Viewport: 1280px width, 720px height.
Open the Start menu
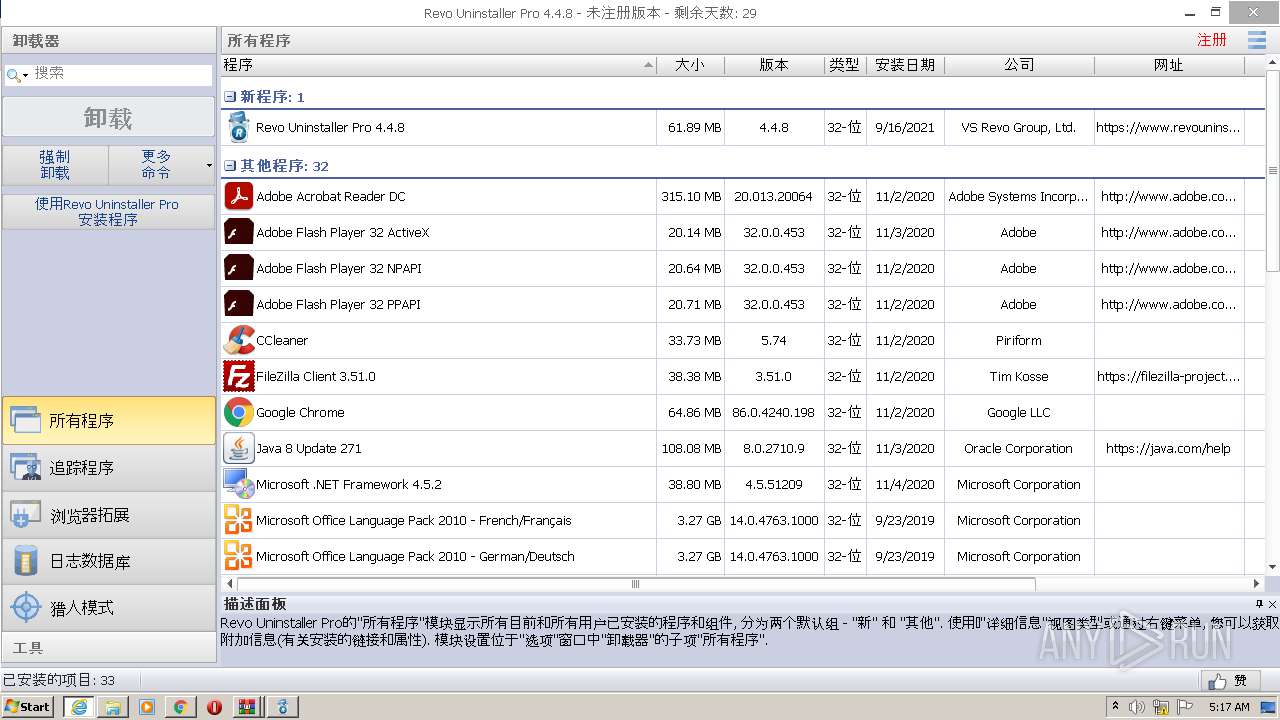click(28, 707)
